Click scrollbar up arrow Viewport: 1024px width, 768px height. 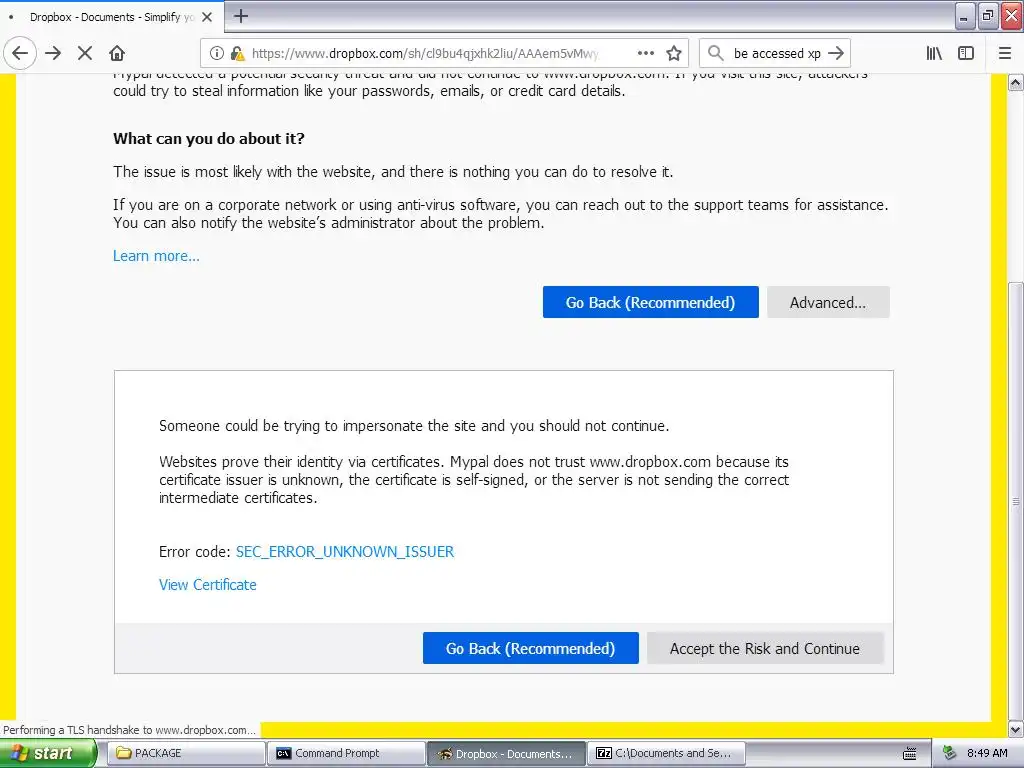click(x=1016, y=83)
